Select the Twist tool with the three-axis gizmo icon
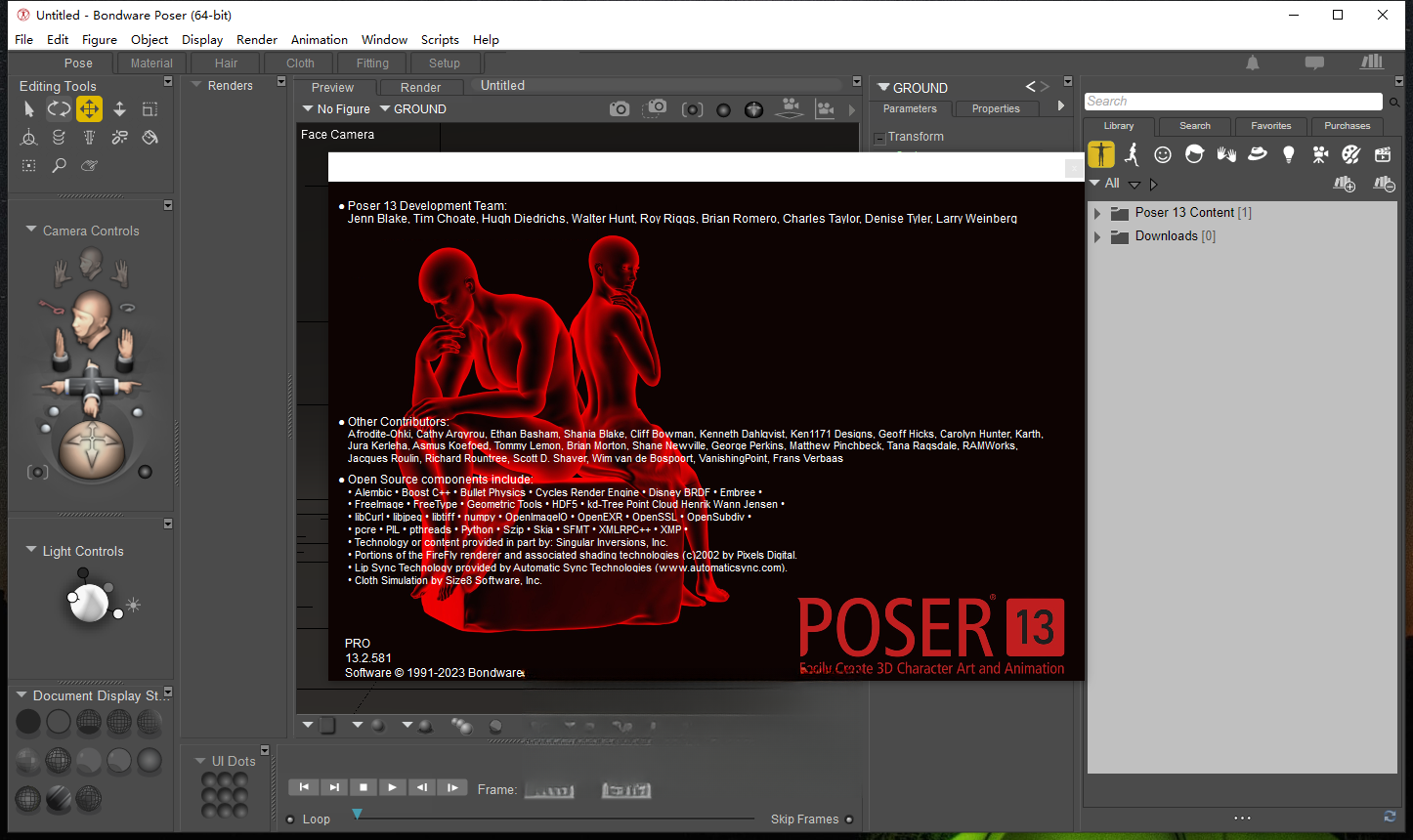Image resolution: width=1413 pixels, height=840 pixels. point(29,138)
